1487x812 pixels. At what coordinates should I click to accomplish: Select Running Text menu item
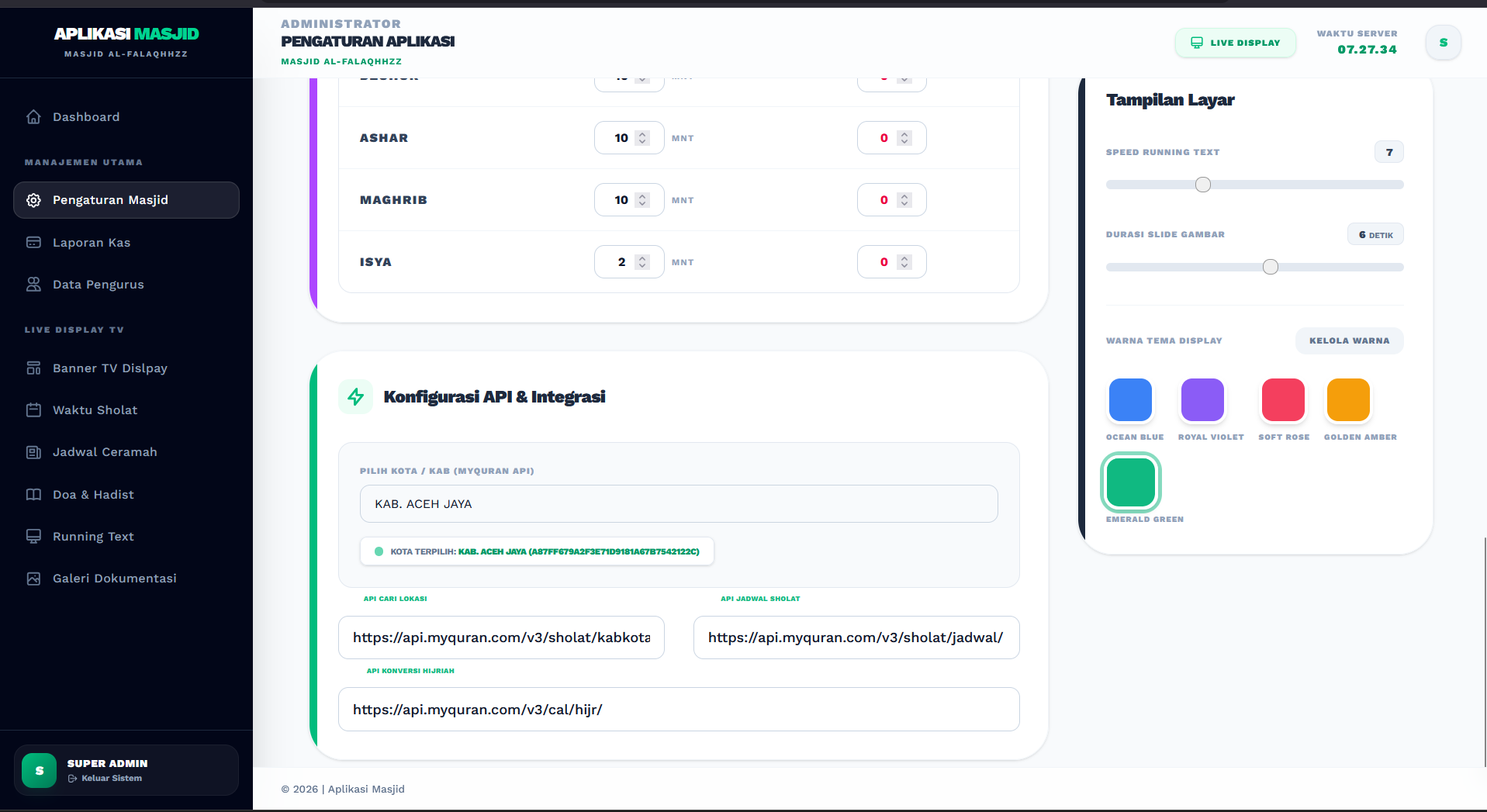(x=126, y=537)
